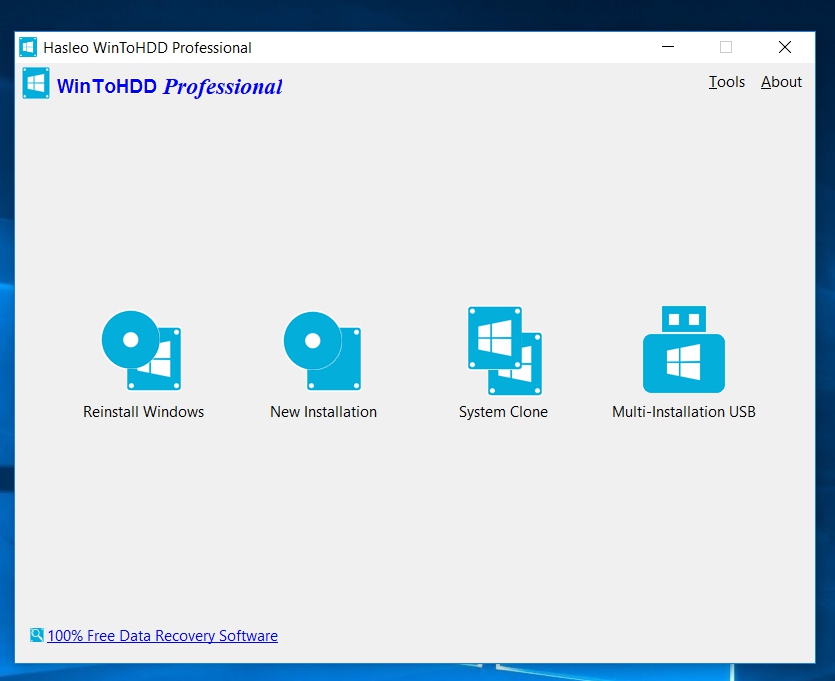Click the WinToHDD logo in the header

coord(36,83)
